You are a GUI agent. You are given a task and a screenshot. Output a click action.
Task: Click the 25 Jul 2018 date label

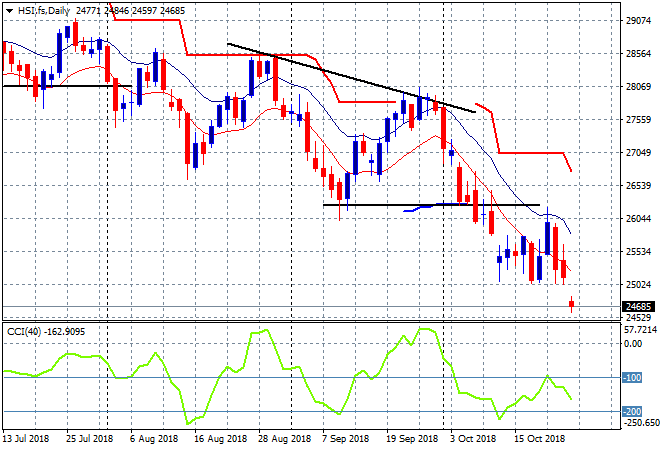[x=89, y=439]
